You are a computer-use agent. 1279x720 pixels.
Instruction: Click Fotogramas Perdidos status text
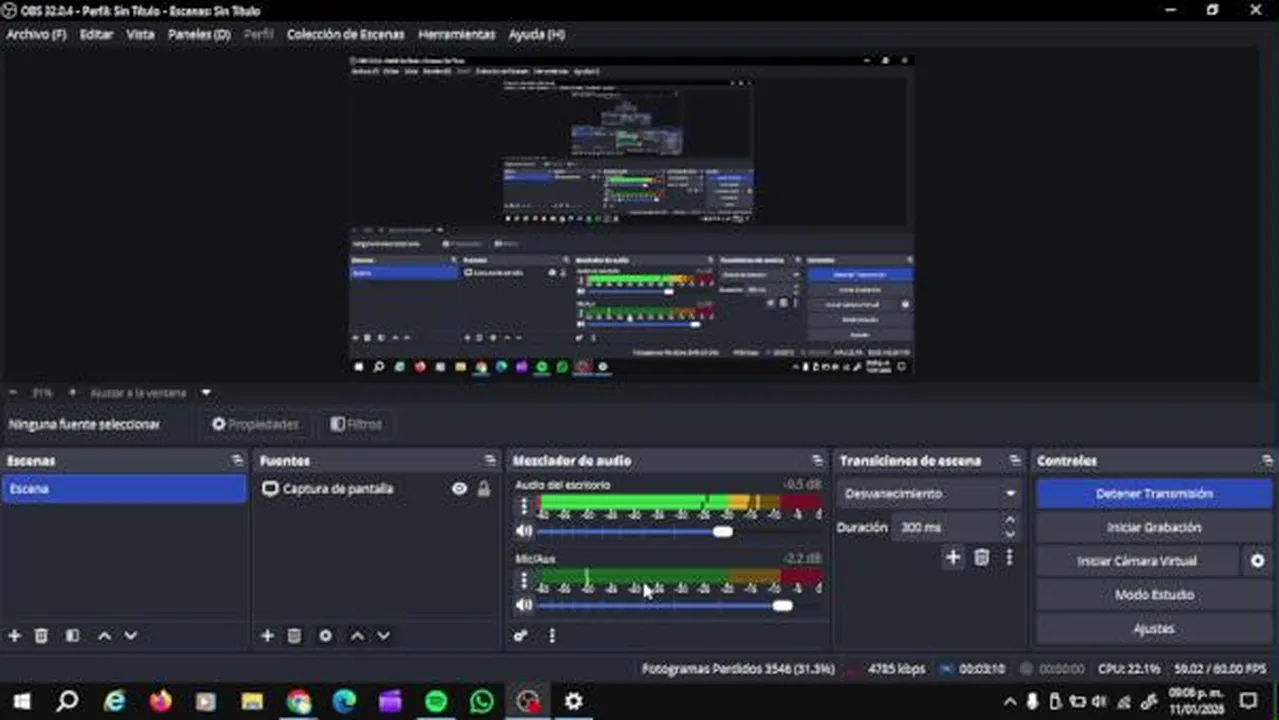pos(738,669)
